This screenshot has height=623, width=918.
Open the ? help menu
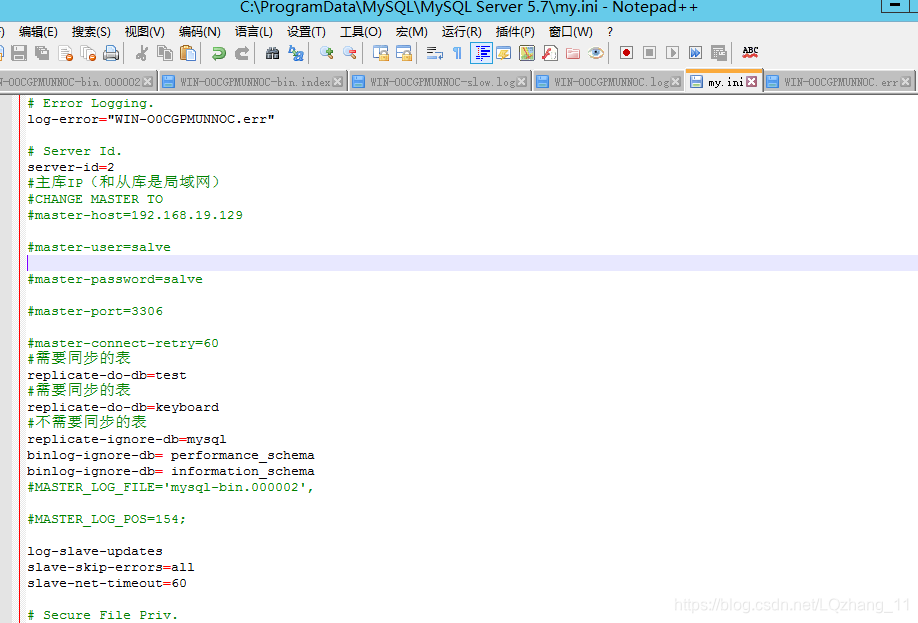610,32
